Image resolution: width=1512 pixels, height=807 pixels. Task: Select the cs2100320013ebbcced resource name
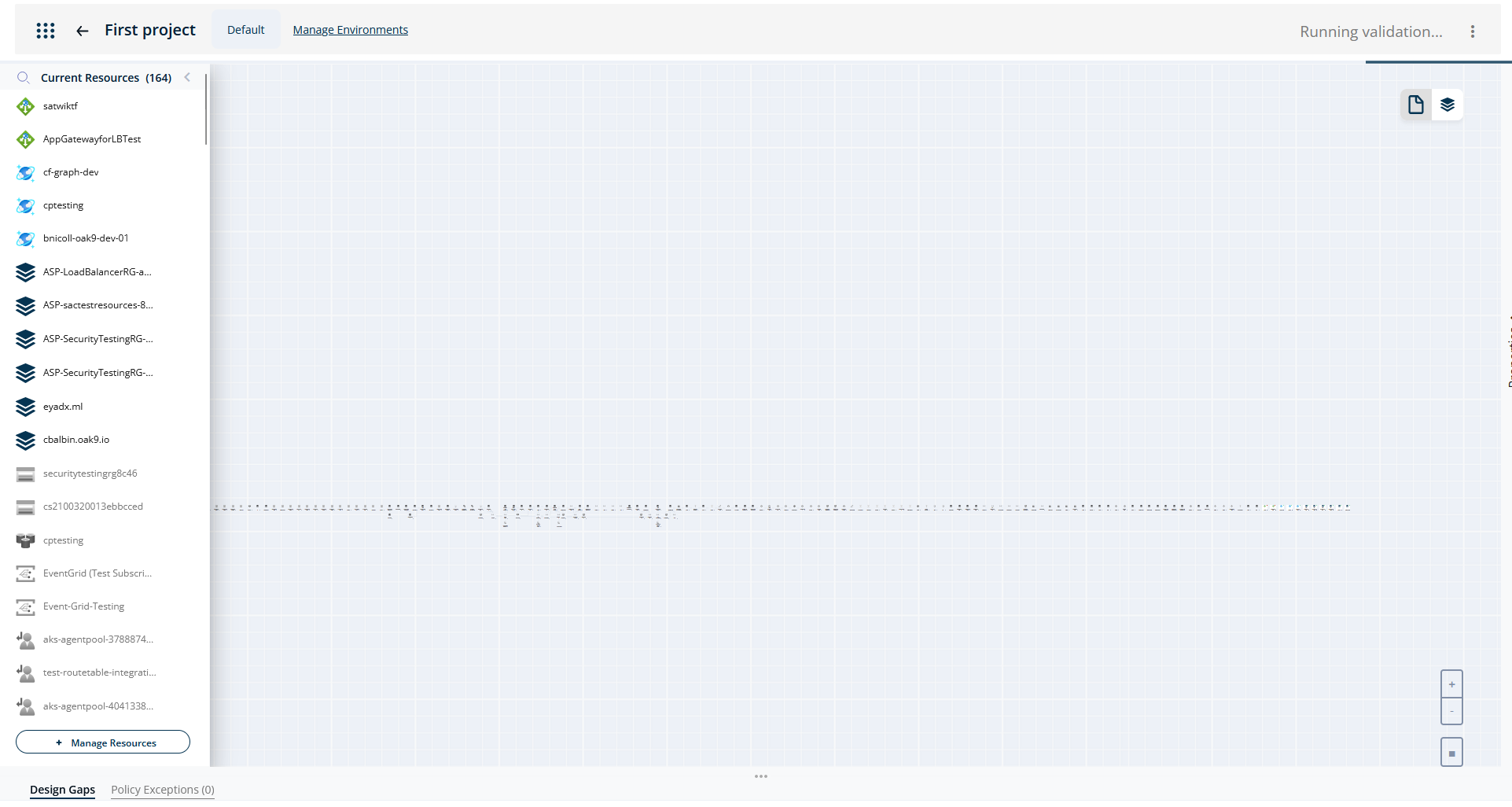[93, 507]
